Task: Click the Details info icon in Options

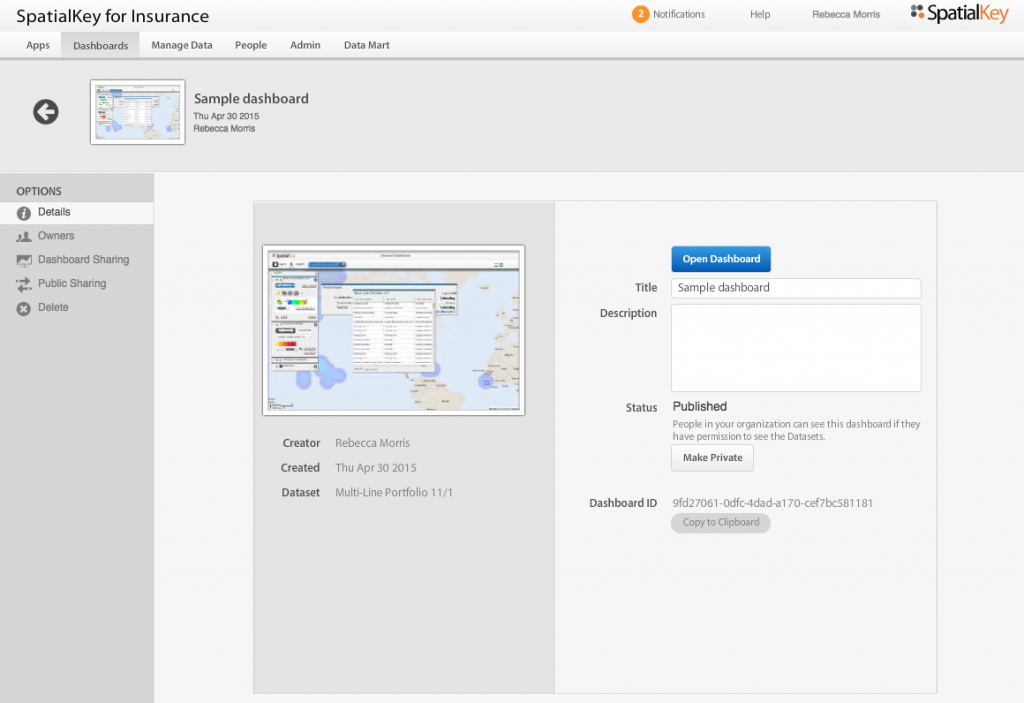Action: (x=24, y=213)
